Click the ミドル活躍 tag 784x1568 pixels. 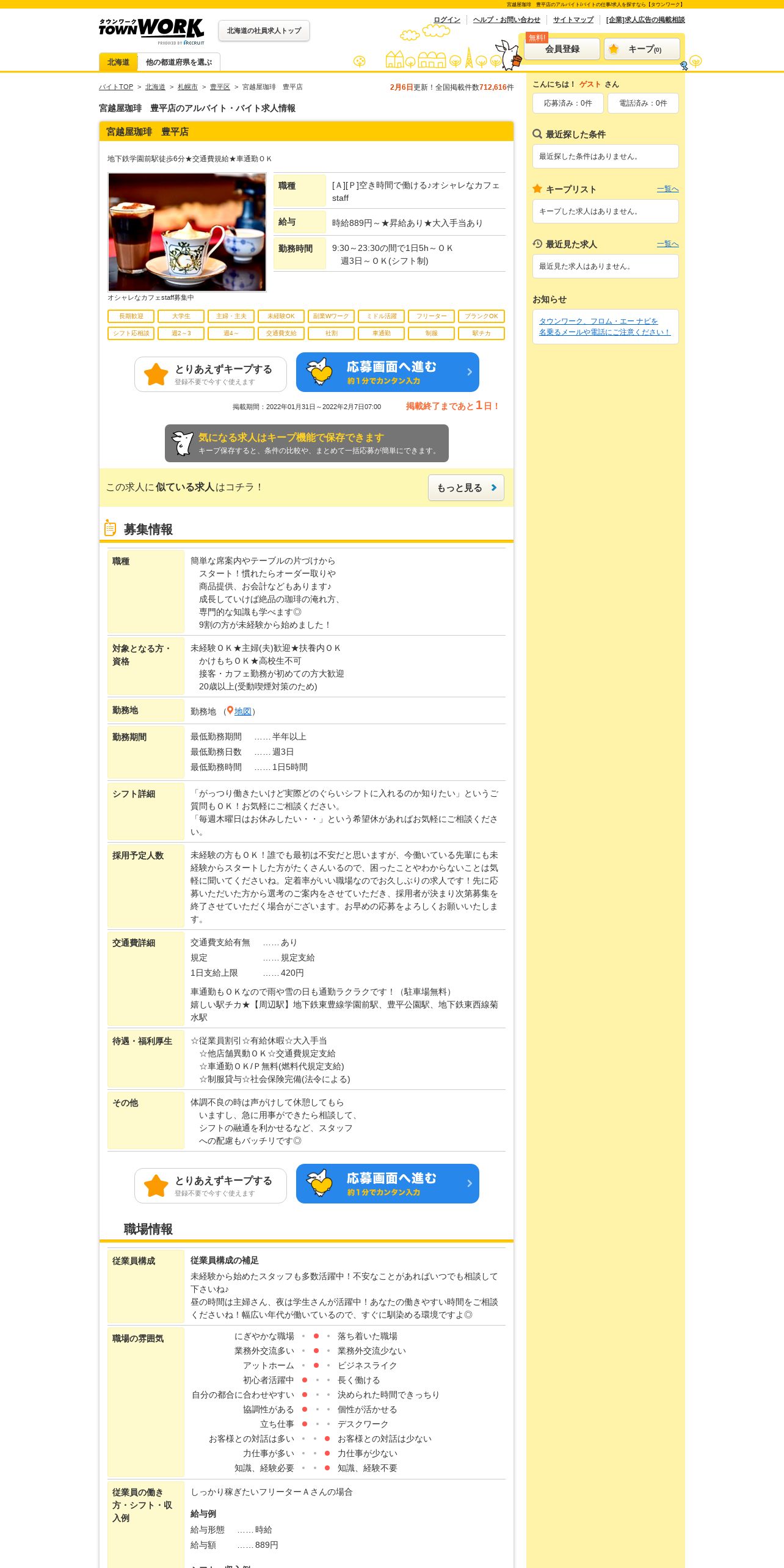pos(381,316)
